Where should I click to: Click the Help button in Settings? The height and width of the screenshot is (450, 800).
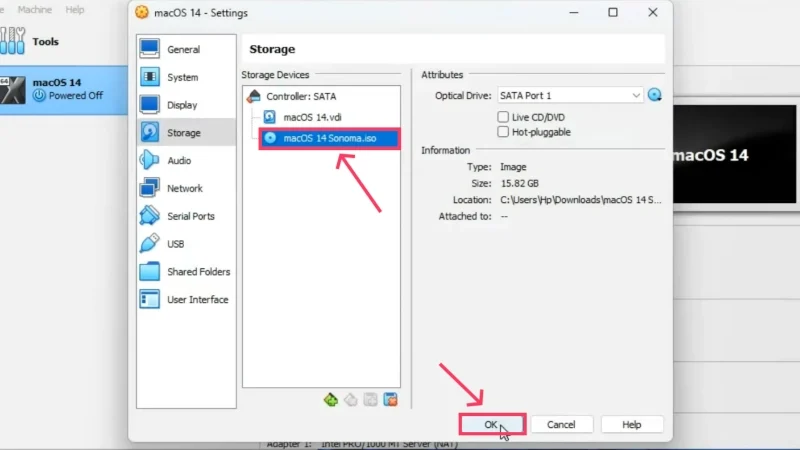[632, 424]
